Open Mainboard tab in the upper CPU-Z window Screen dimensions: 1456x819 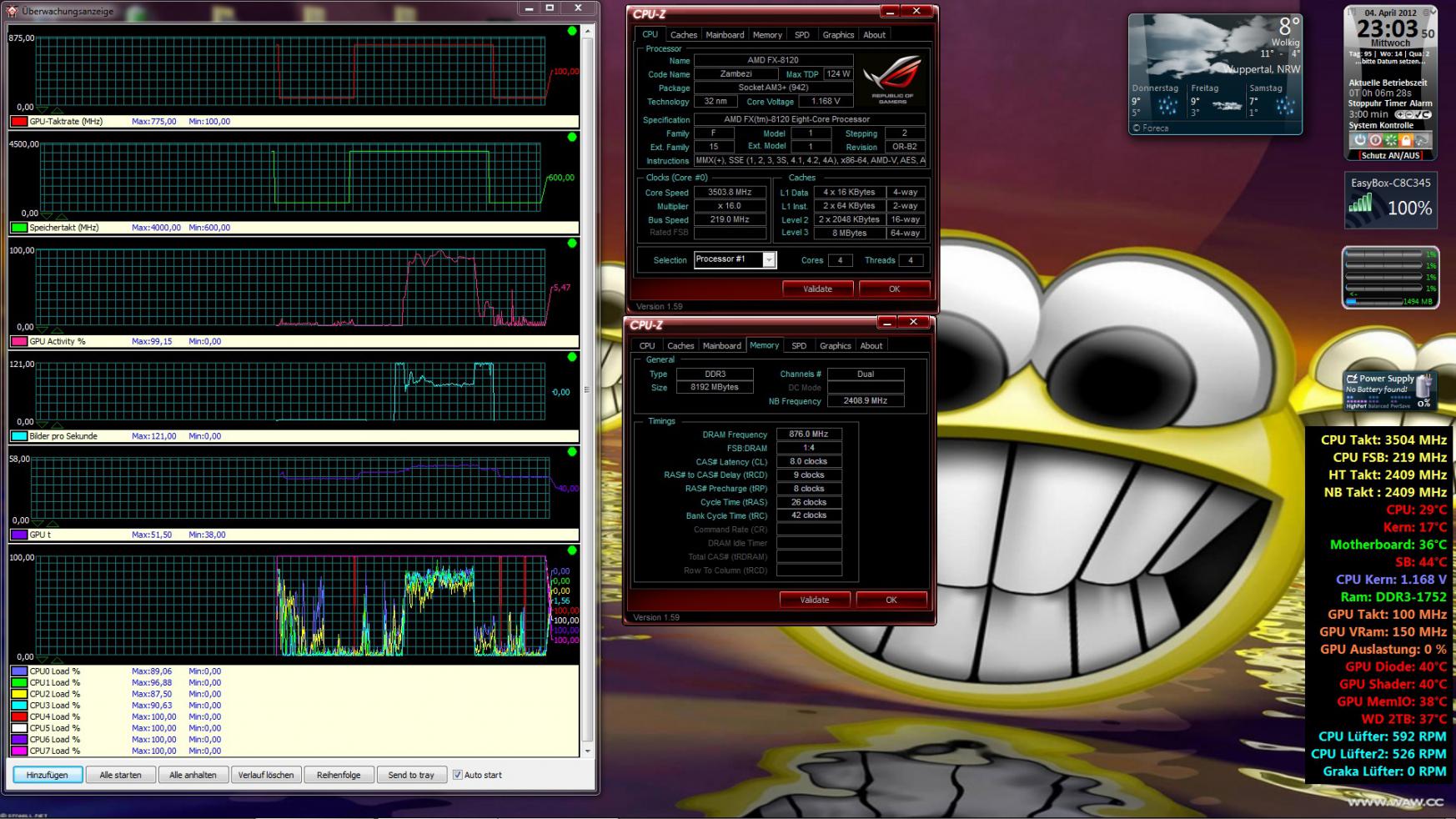click(725, 35)
